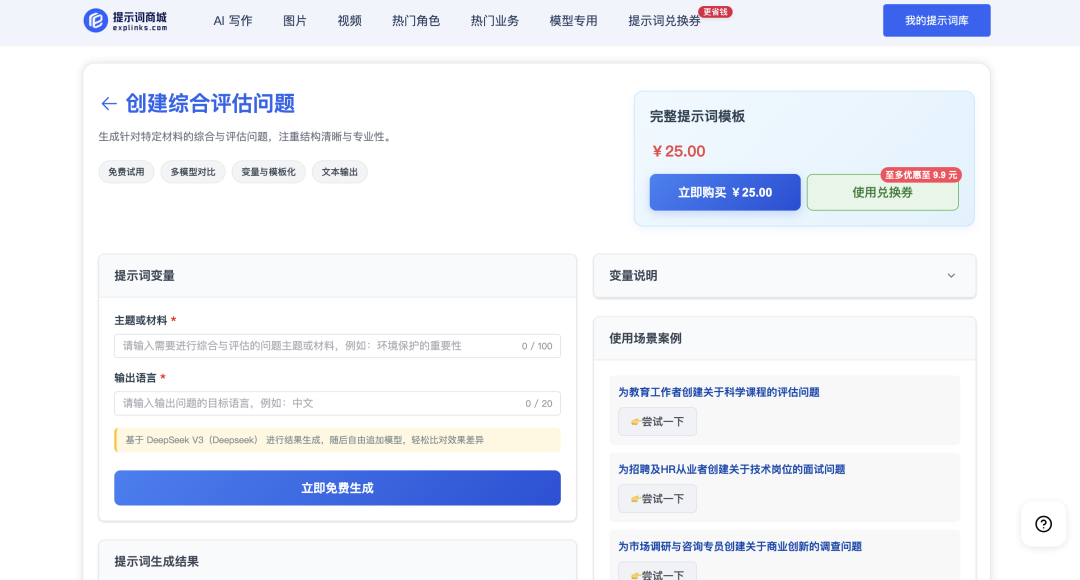Click the 变量说明 panel title
This screenshot has height=580, width=1080.
(x=633, y=276)
